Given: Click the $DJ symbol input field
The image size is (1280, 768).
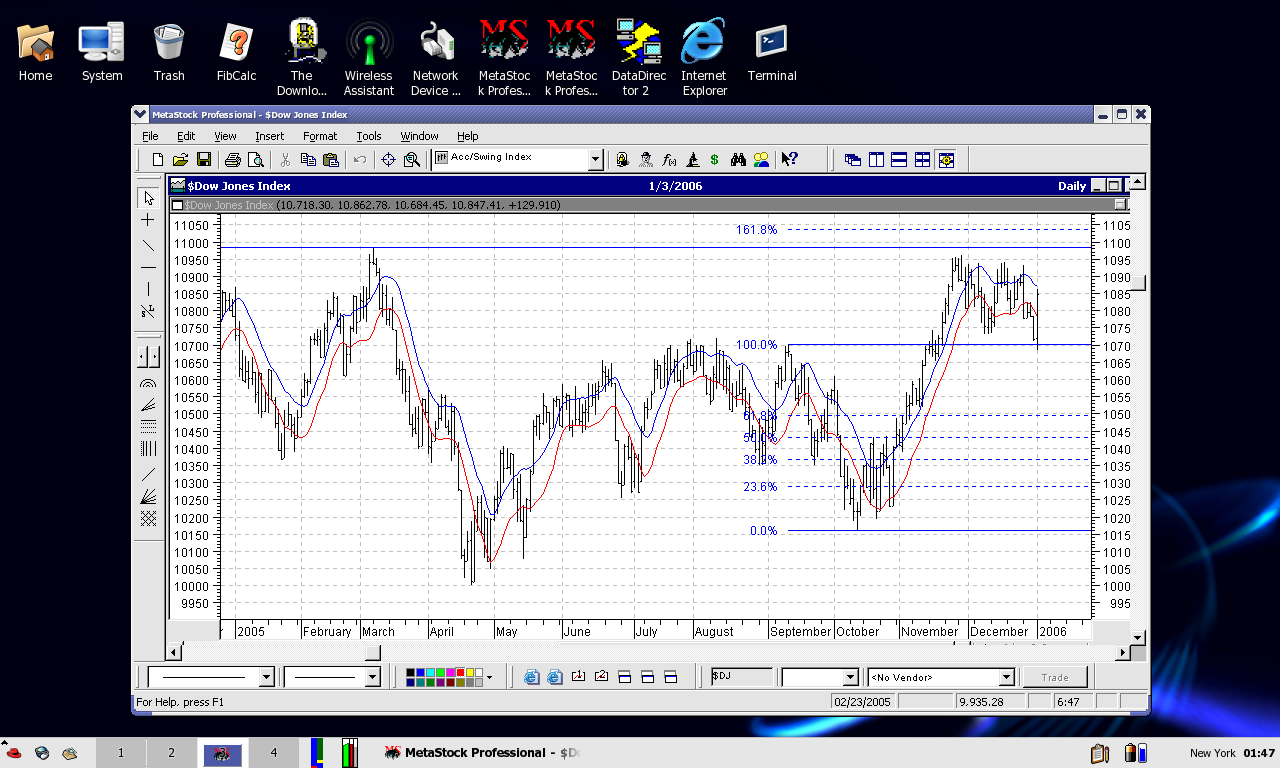Looking at the screenshot, I should click(742, 677).
